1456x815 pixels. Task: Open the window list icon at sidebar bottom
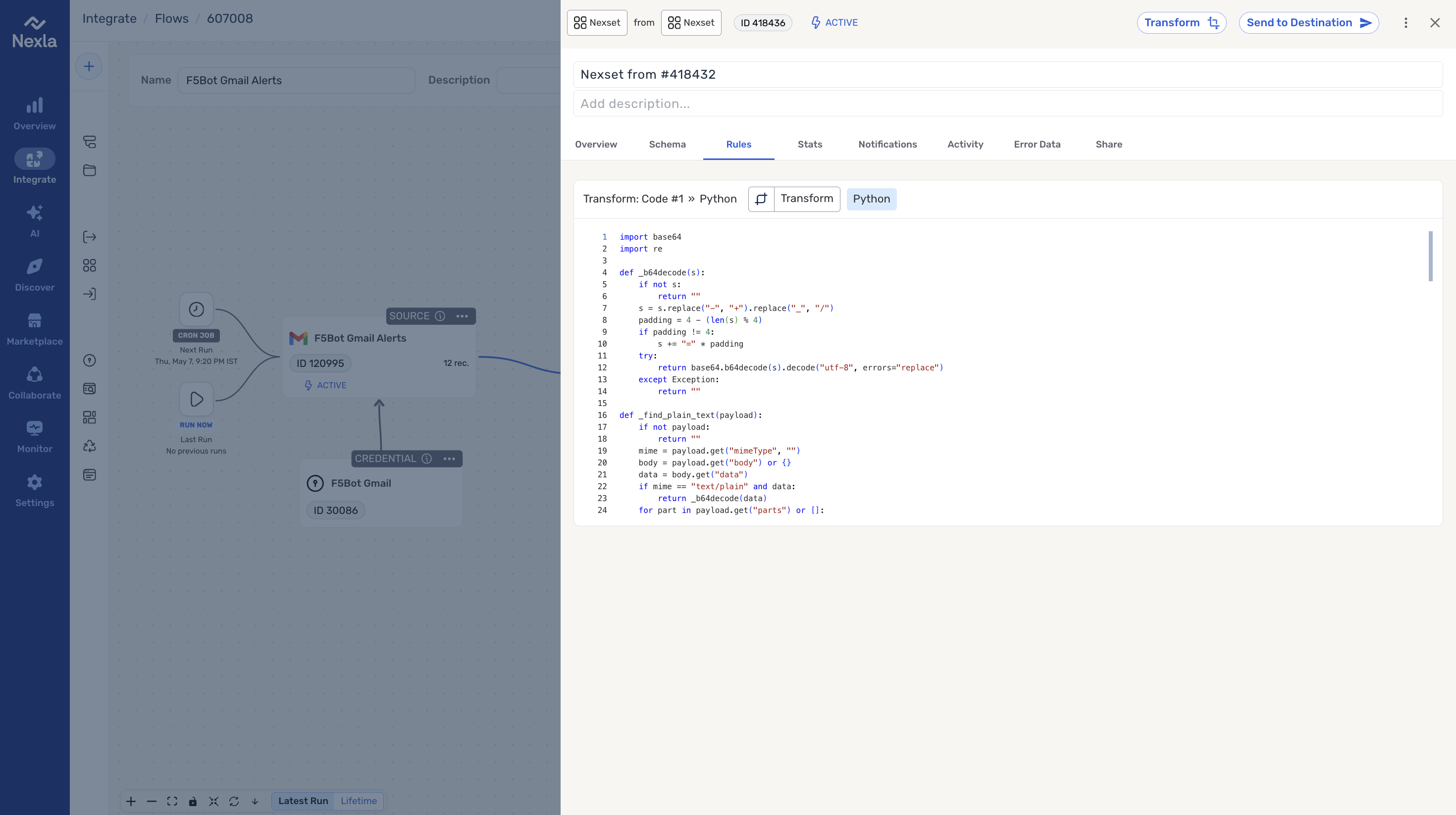coord(89,475)
